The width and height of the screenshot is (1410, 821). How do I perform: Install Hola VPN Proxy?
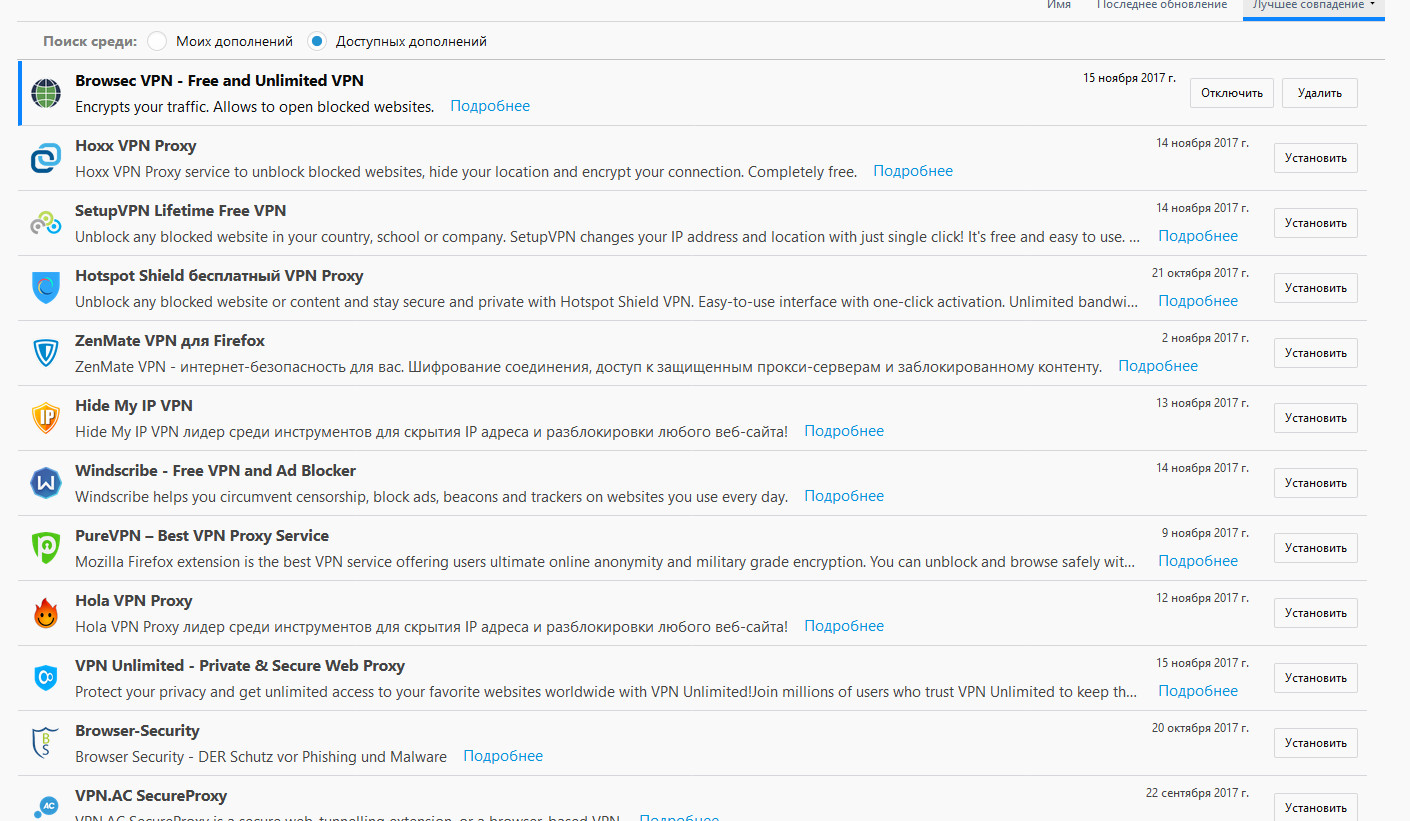pyautogui.click(x=1316, y=613)
